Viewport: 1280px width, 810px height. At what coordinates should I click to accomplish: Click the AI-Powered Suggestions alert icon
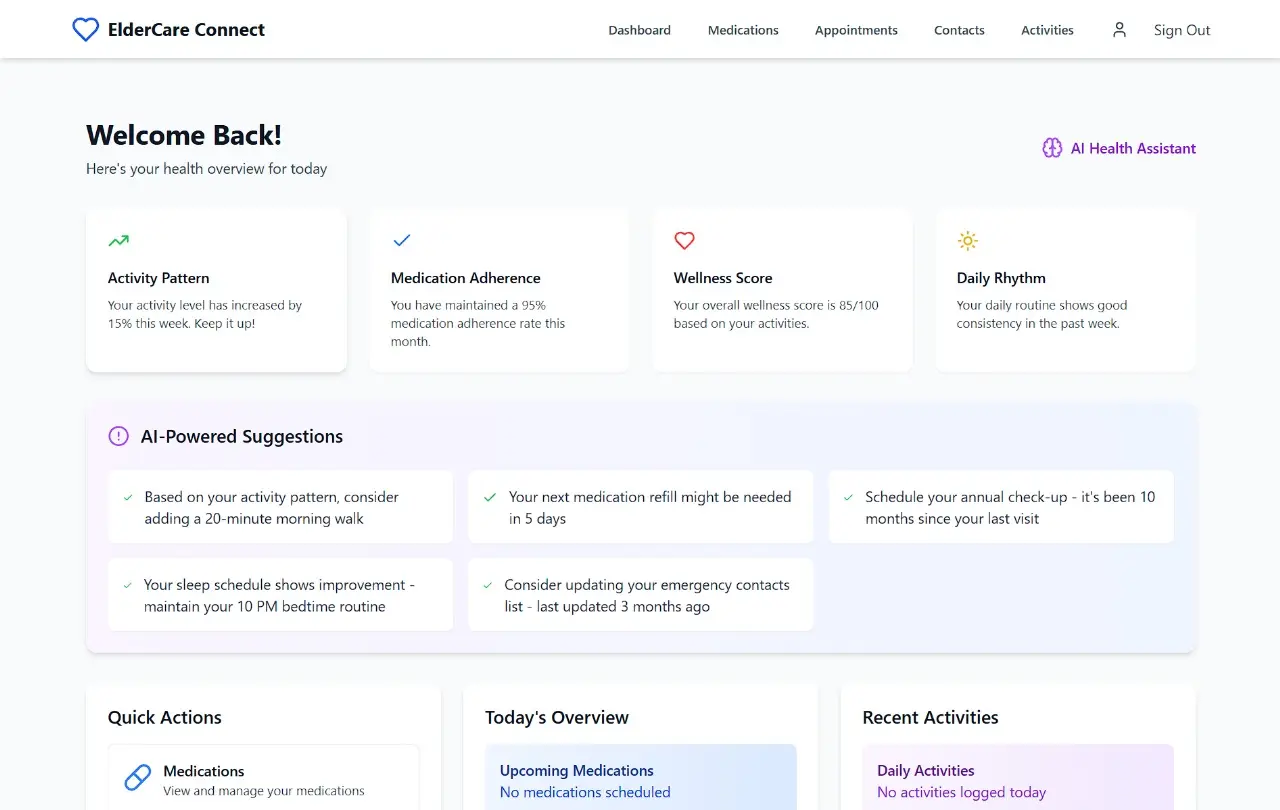118,436
